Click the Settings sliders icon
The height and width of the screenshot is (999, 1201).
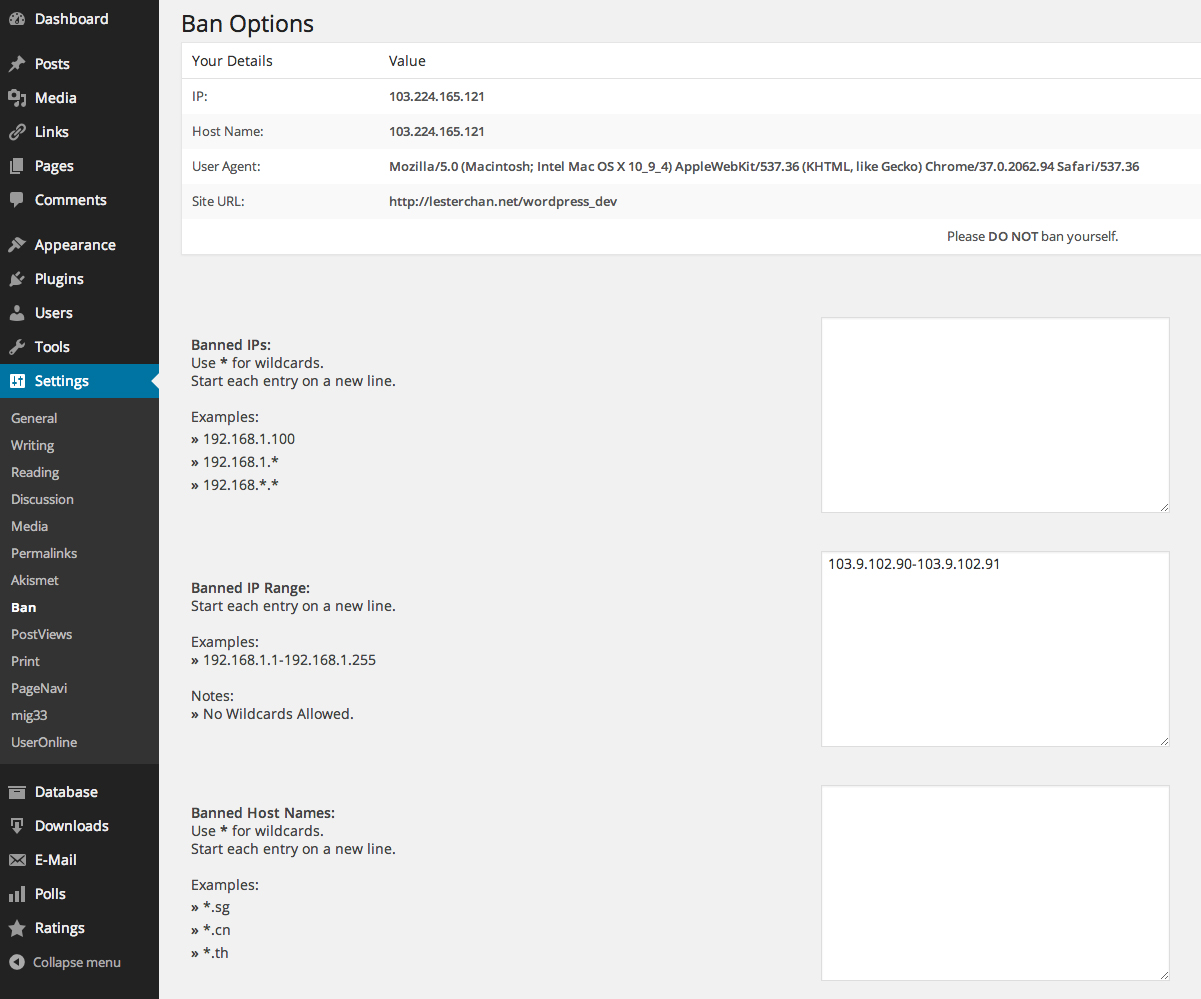(17, 381)
